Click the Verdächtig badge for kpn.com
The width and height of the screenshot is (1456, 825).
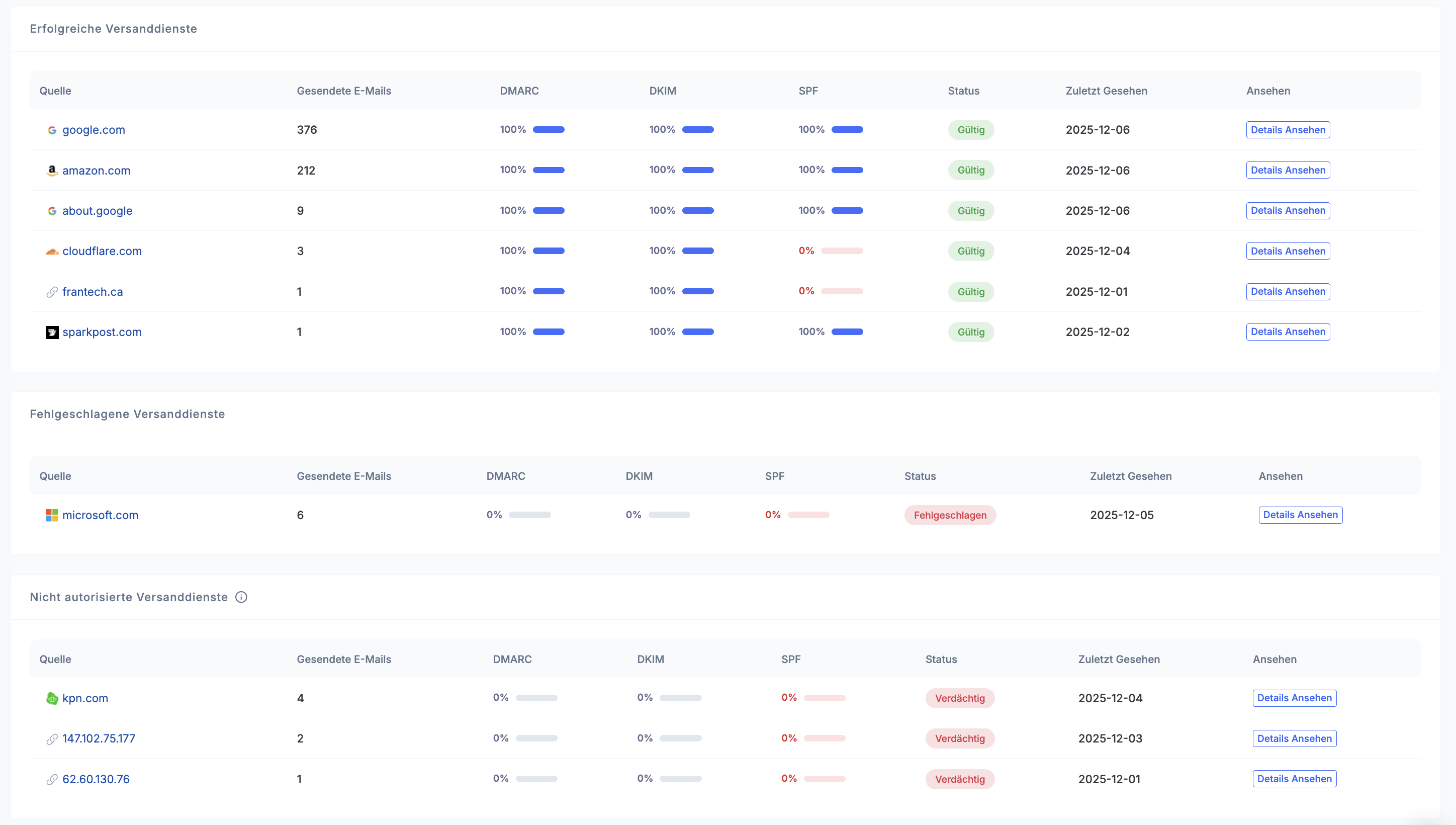click(959, 698)
